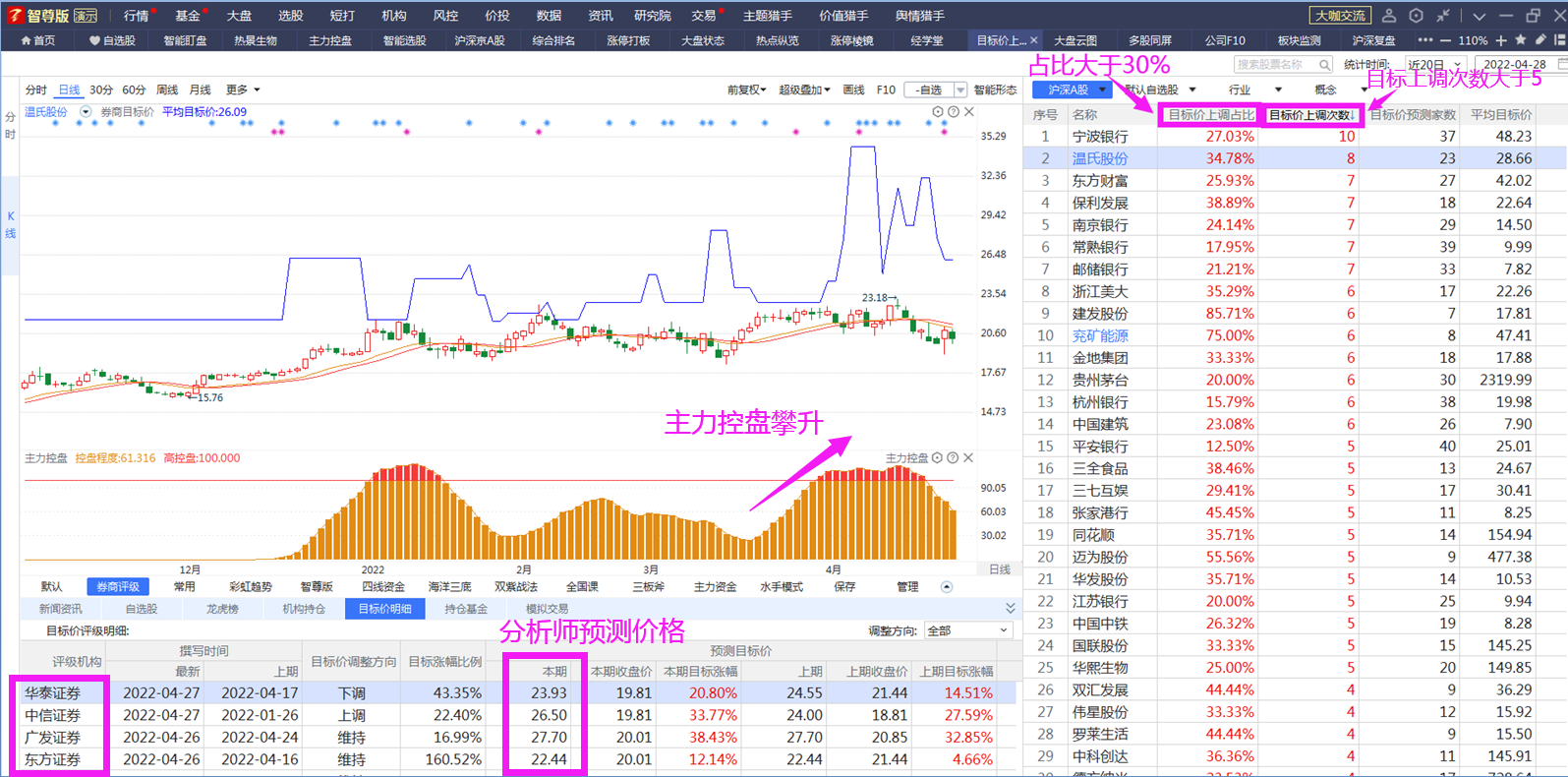Image resolution: width=1568 pixels, height=777 pixels.
Task: Sort by 目标价上调次数 column header
Action: pyautogui.click(x=1311, y=115)
